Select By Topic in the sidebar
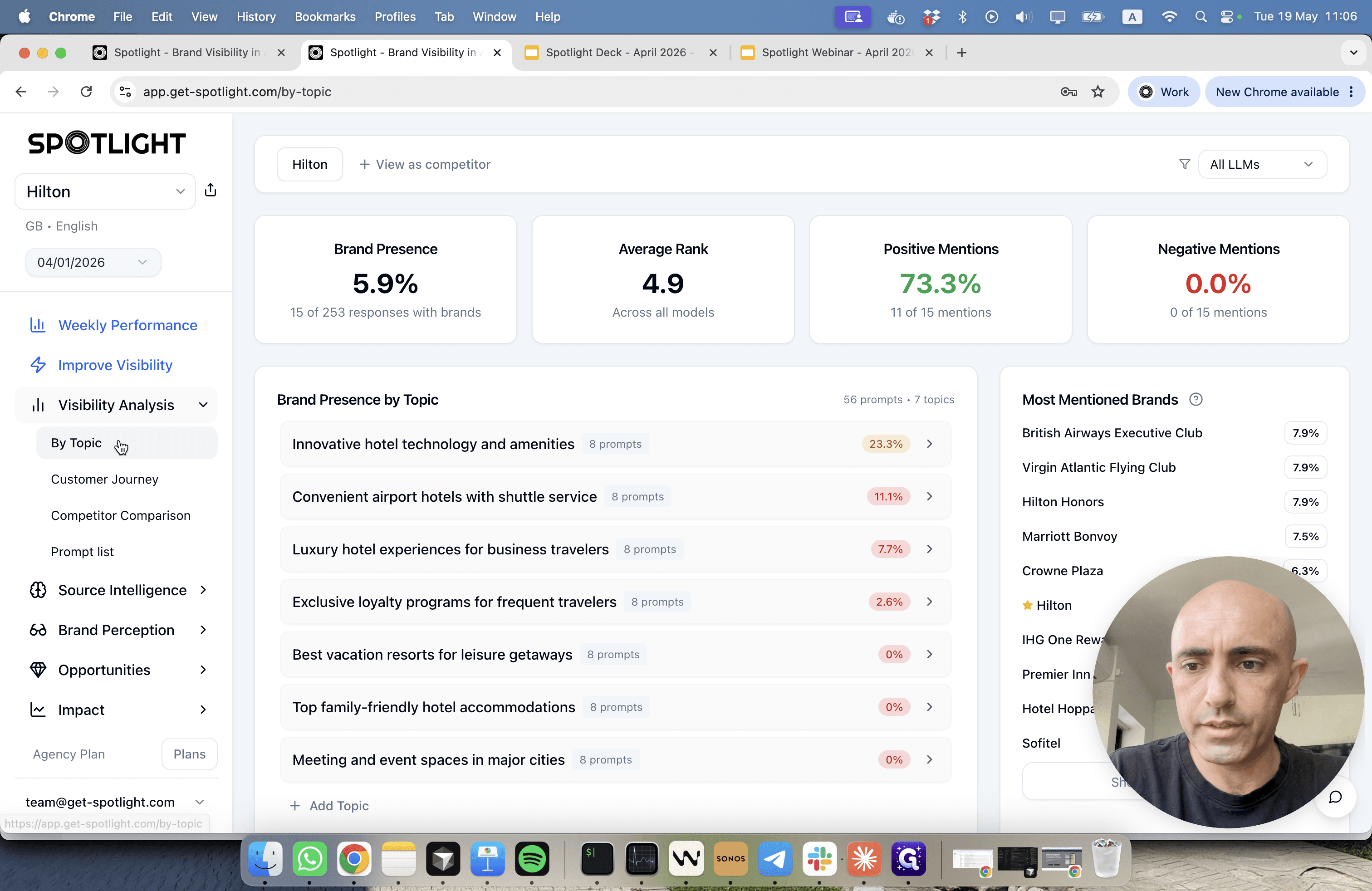 tap(127, 443)
